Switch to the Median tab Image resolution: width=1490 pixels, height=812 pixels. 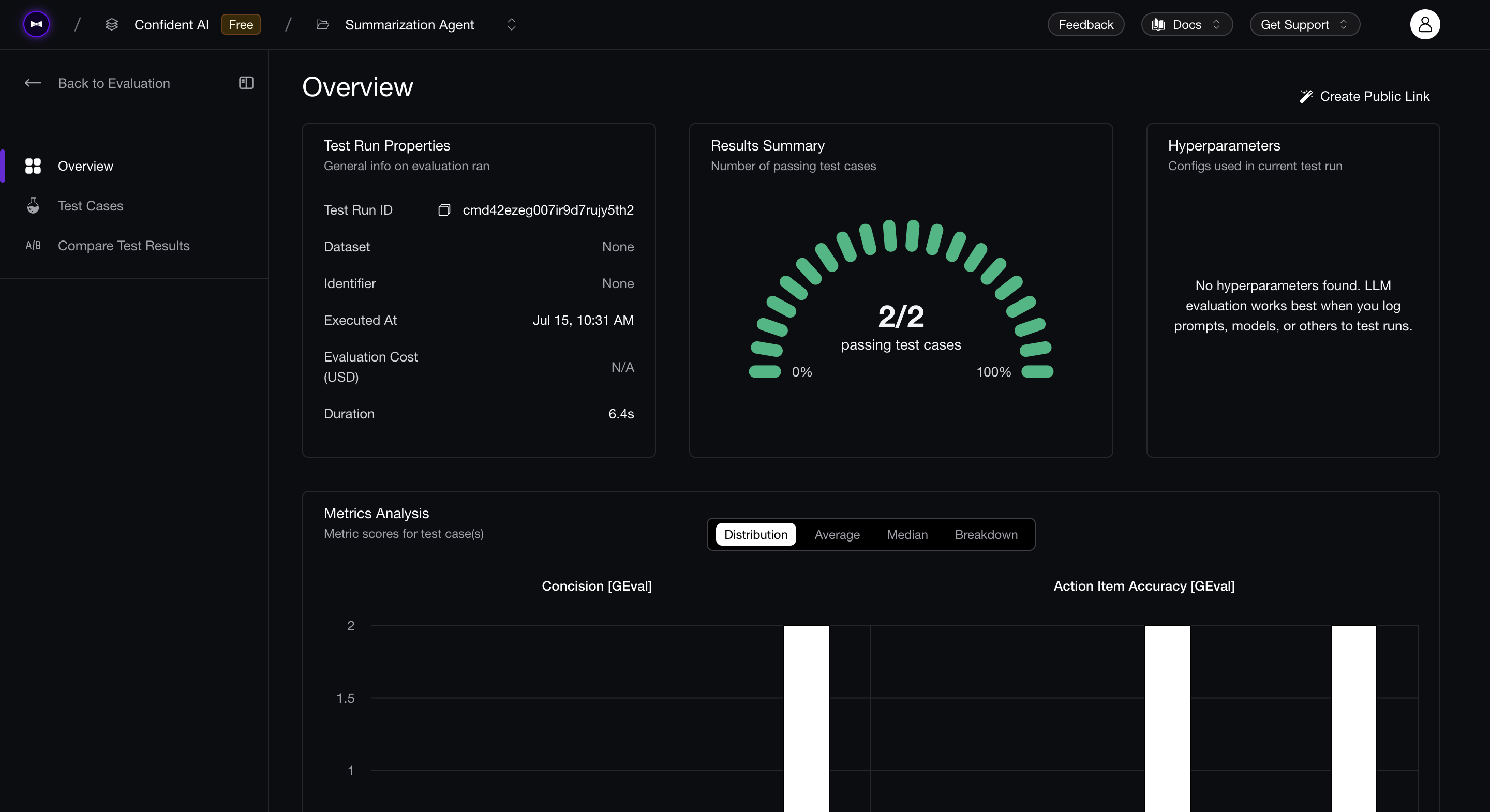pyautogui.click(x=907, y=534)
